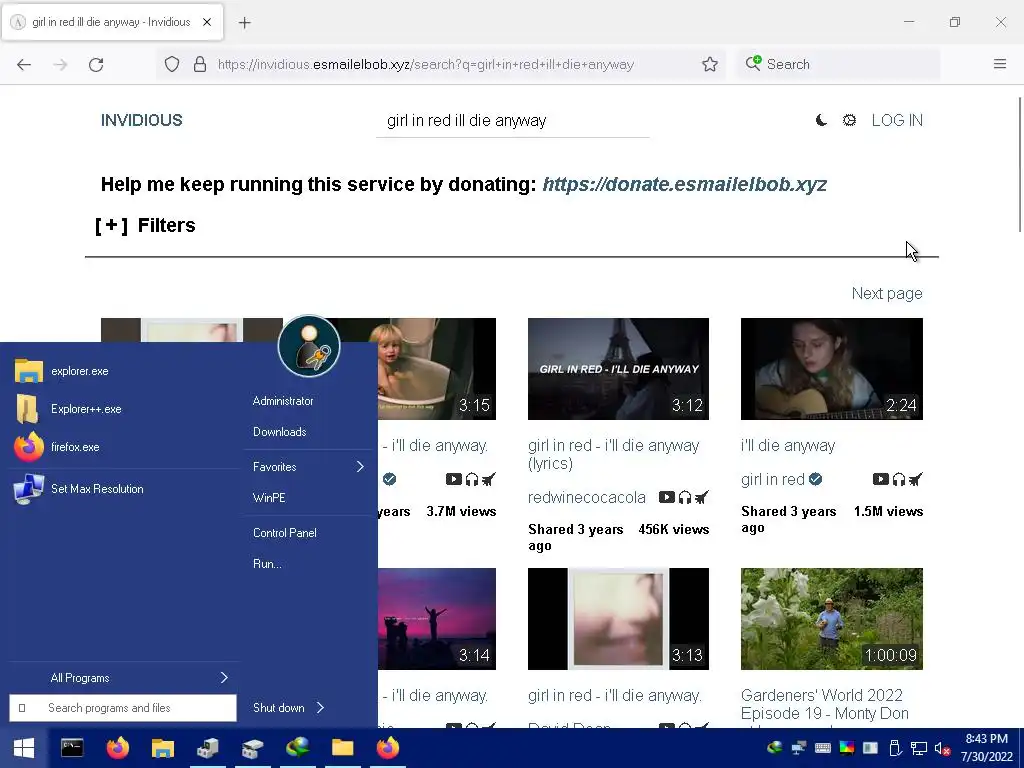
Task: Open 'girl in red - i'll die anyway (lyrics)' title
Action: [614, 455]
